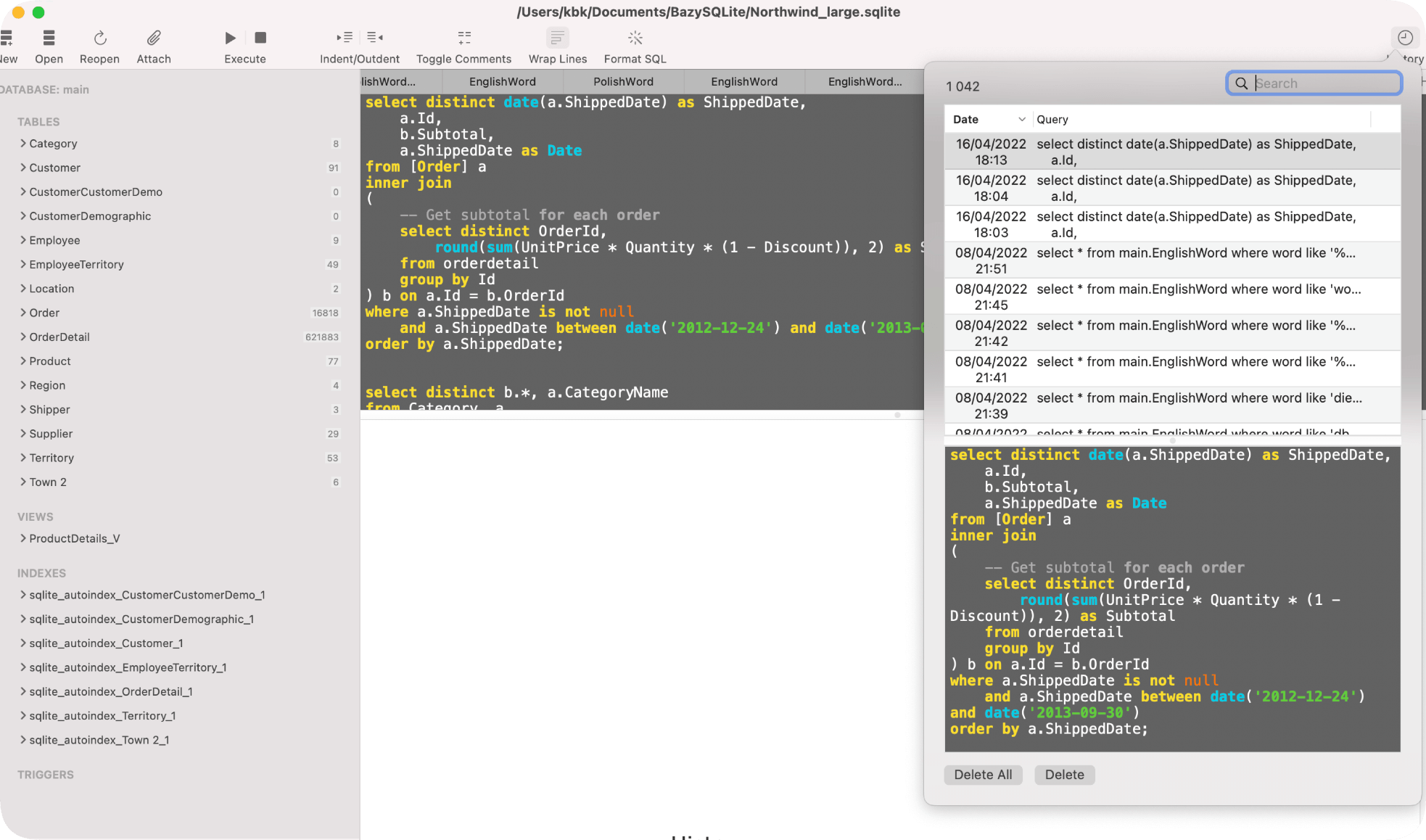Viewport: 1426px width, 840px height.
Task: Click the Delete button in history
Action: (1064, 775)
